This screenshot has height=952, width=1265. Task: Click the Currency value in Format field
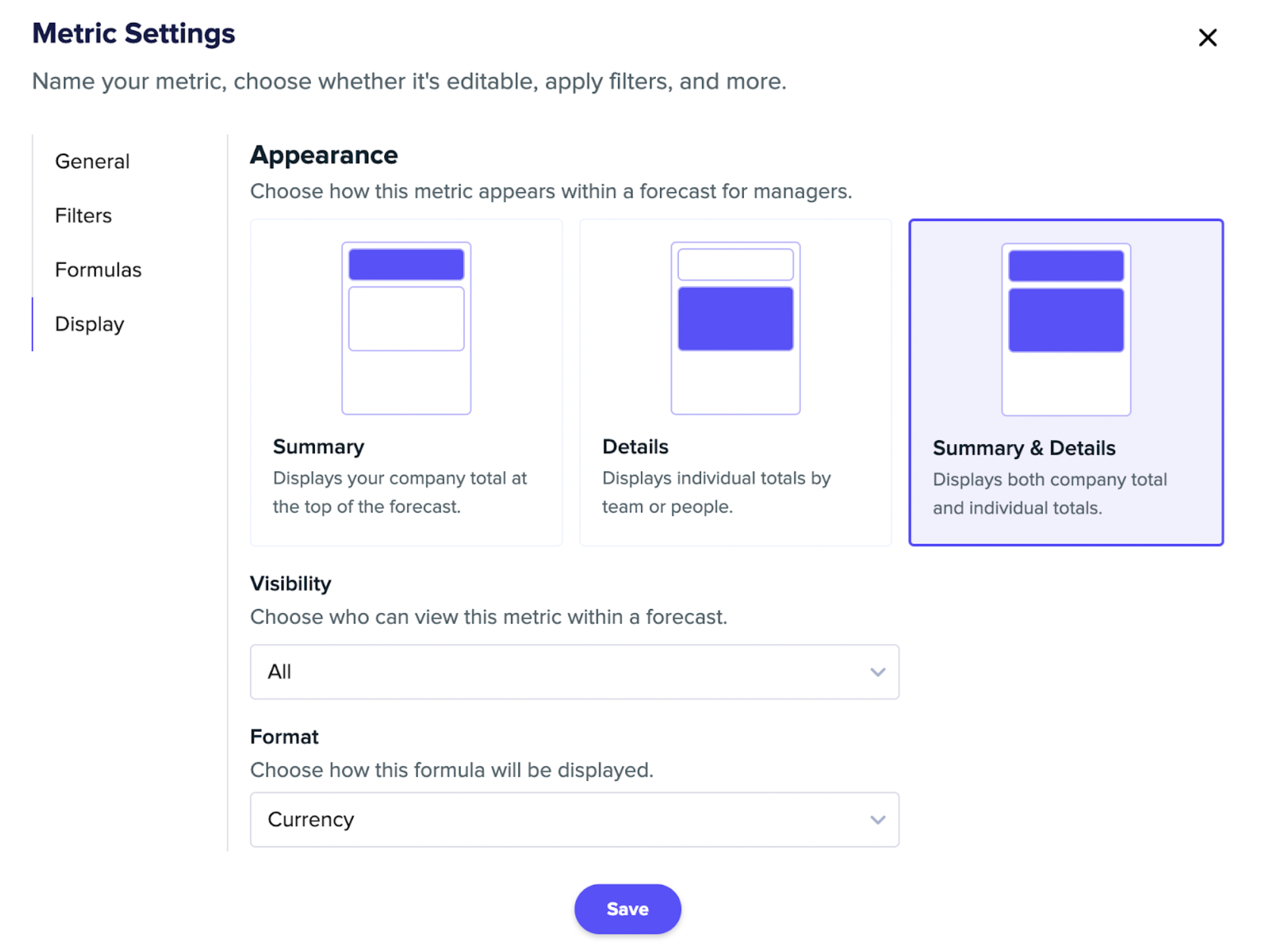coord(311,820)
